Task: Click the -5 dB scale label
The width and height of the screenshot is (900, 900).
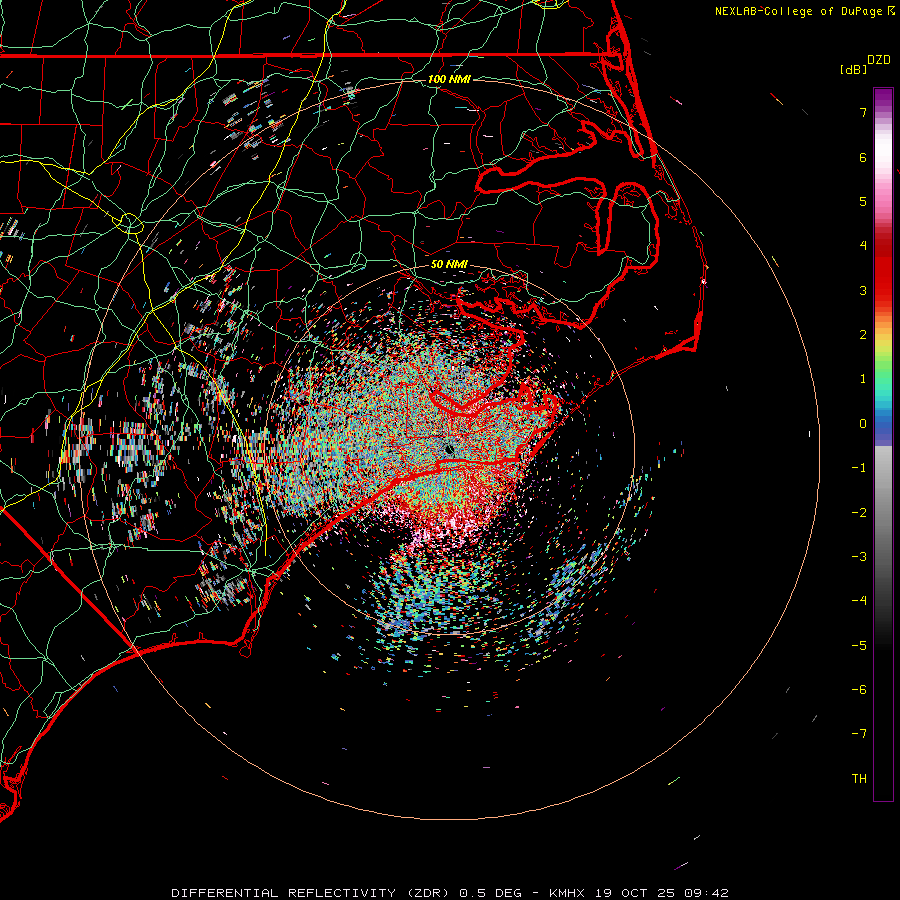Action: click(x=859, y=646)
